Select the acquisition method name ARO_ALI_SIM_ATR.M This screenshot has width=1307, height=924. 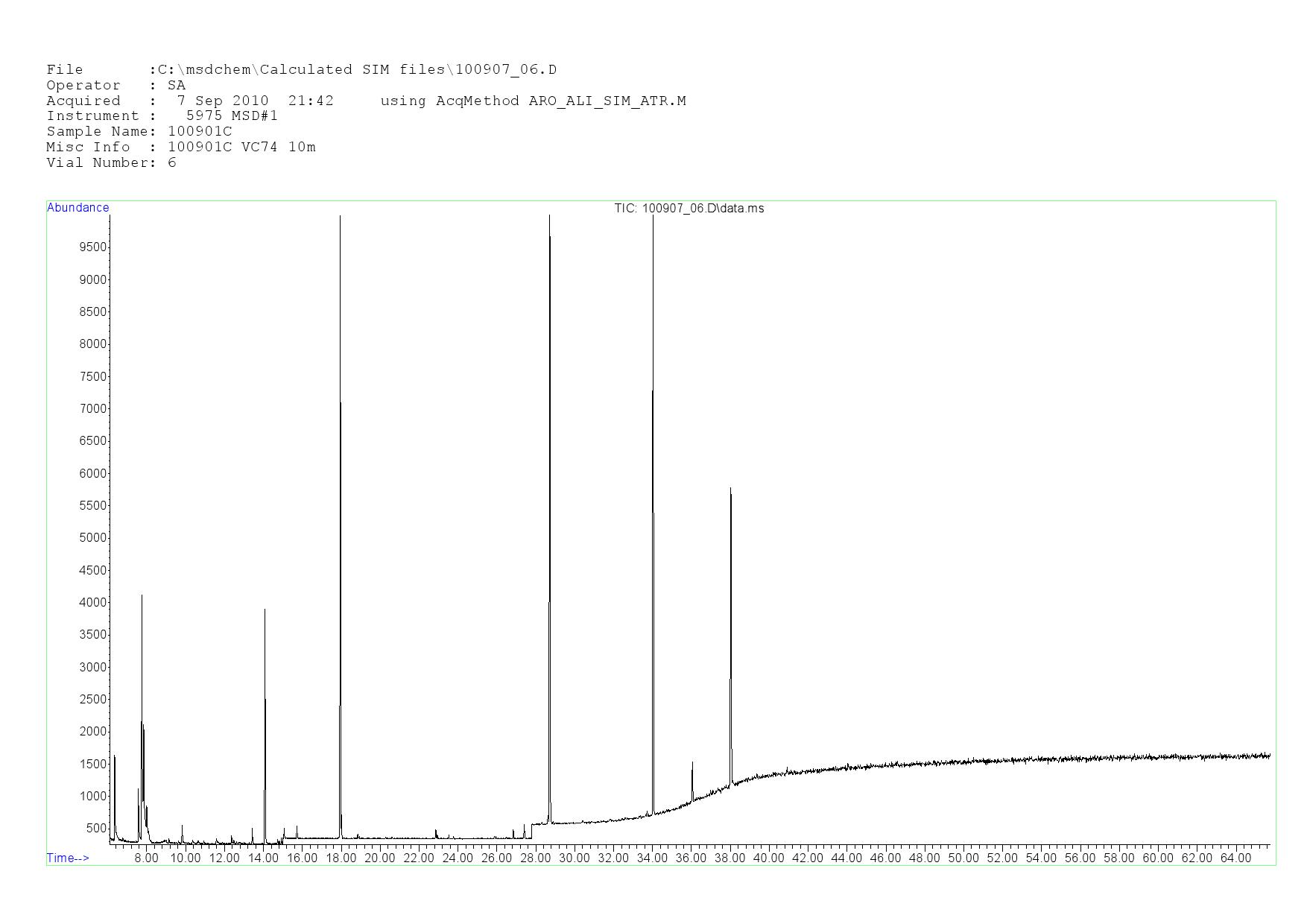click(x=607, y=101)
